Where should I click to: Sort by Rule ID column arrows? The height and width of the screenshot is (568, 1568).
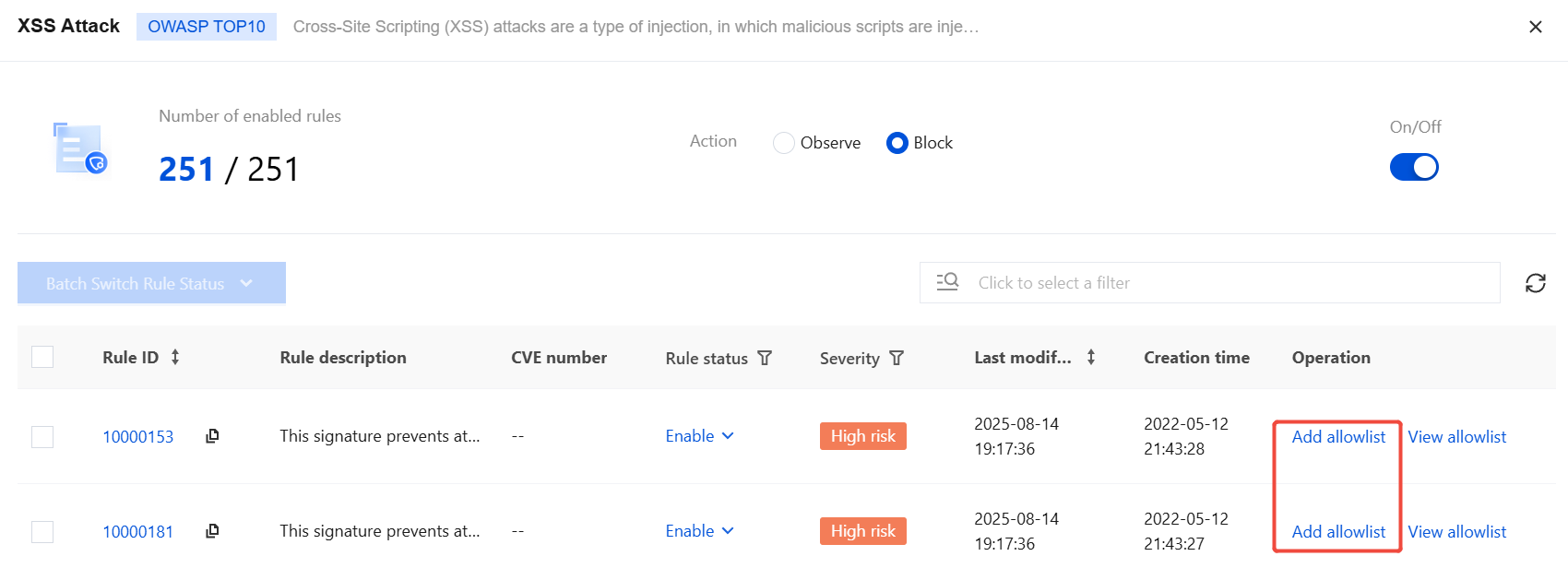(175, 357)
